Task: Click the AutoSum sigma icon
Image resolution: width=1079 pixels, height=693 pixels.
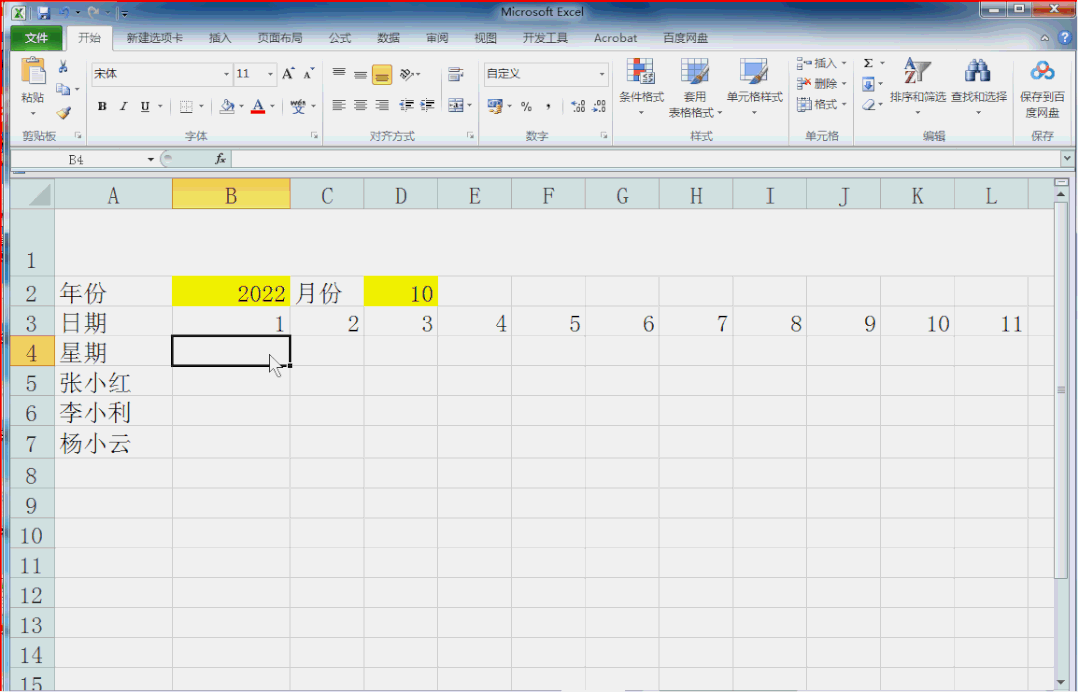Action: point(868,63)
